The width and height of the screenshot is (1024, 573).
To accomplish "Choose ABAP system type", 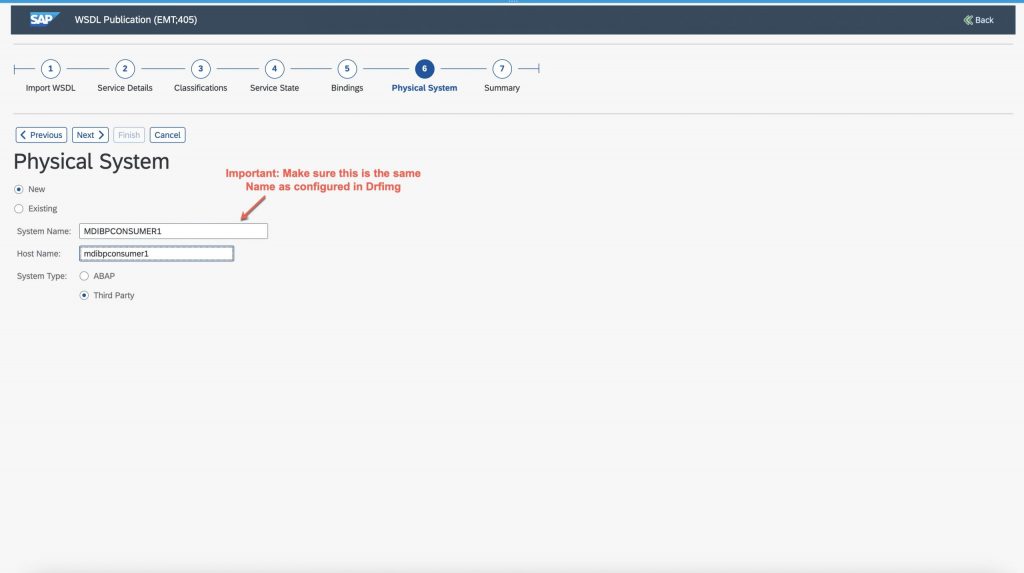I will click(84, 276).
